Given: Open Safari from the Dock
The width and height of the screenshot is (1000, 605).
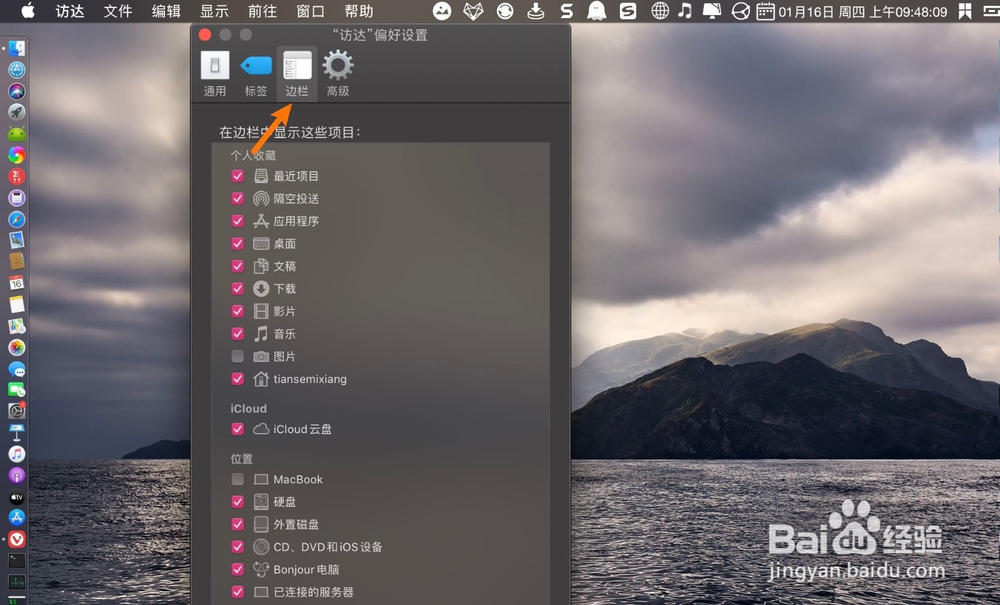Looking at the screenshot, I should [x=15, y=70].
